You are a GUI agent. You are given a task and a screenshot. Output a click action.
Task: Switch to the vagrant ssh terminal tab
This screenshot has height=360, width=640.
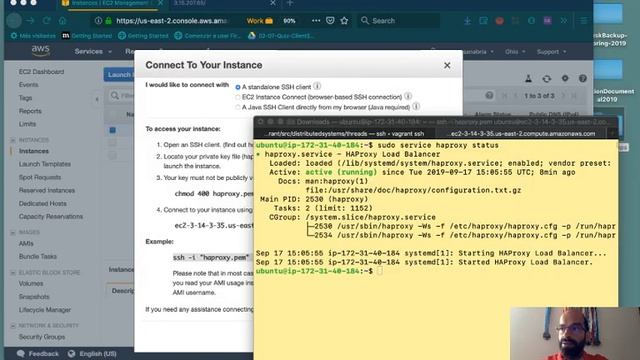point(343,133)
